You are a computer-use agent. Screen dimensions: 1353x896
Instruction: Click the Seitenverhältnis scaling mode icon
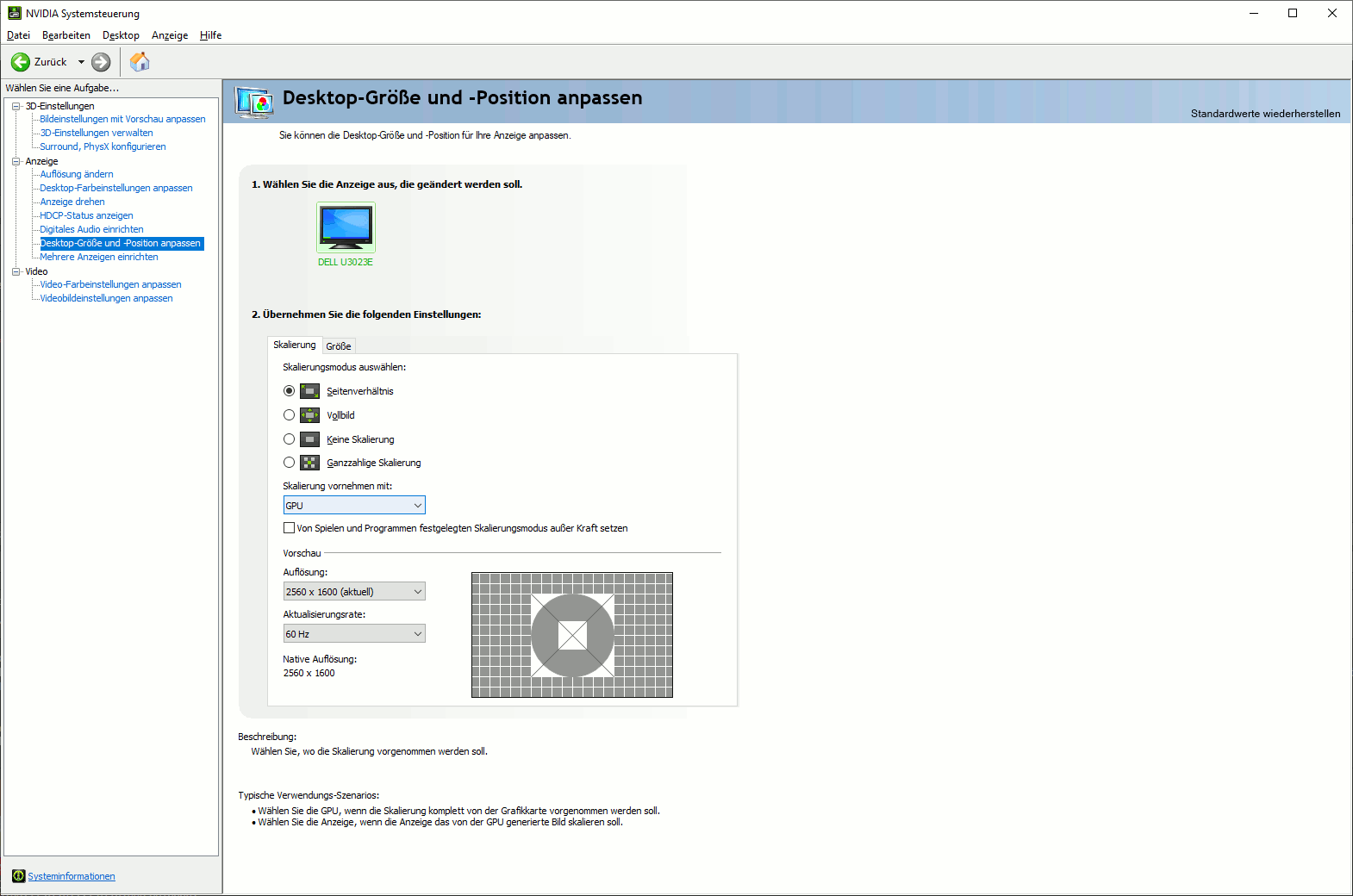click(x=309, y=391)
